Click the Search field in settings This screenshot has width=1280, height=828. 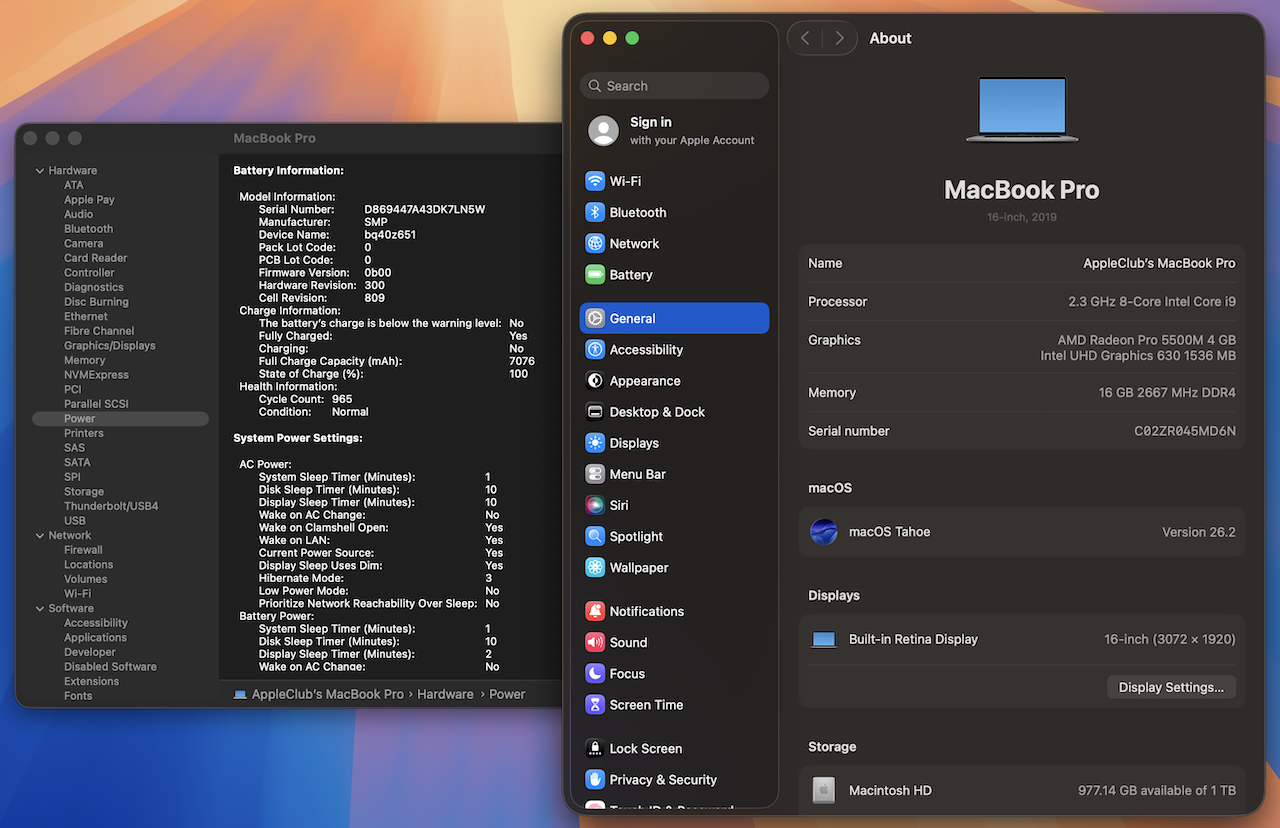[x=675, y=86]
